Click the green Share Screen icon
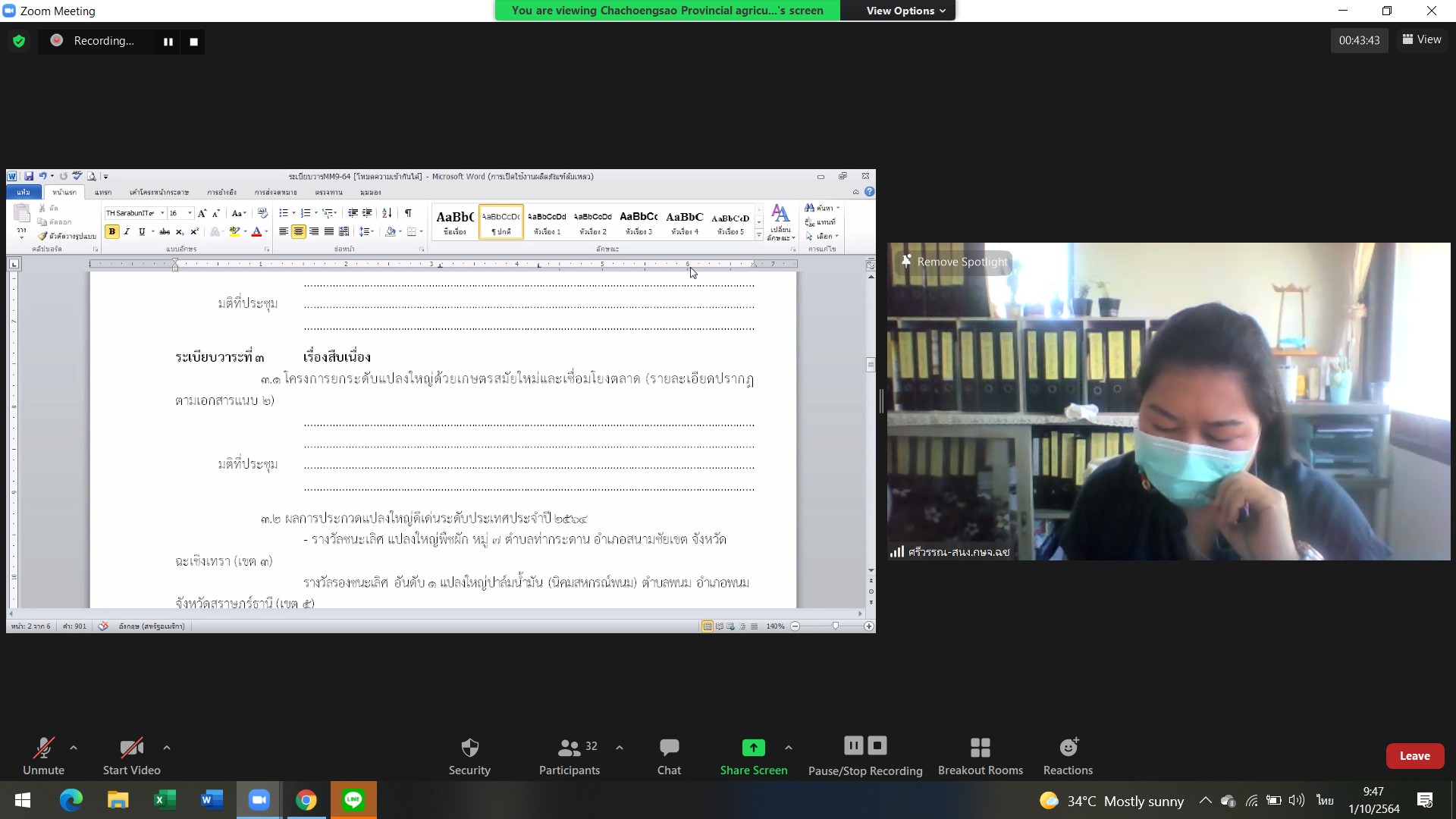The height and width of the screenshot is (819, 1456). [x=753, y=748]
